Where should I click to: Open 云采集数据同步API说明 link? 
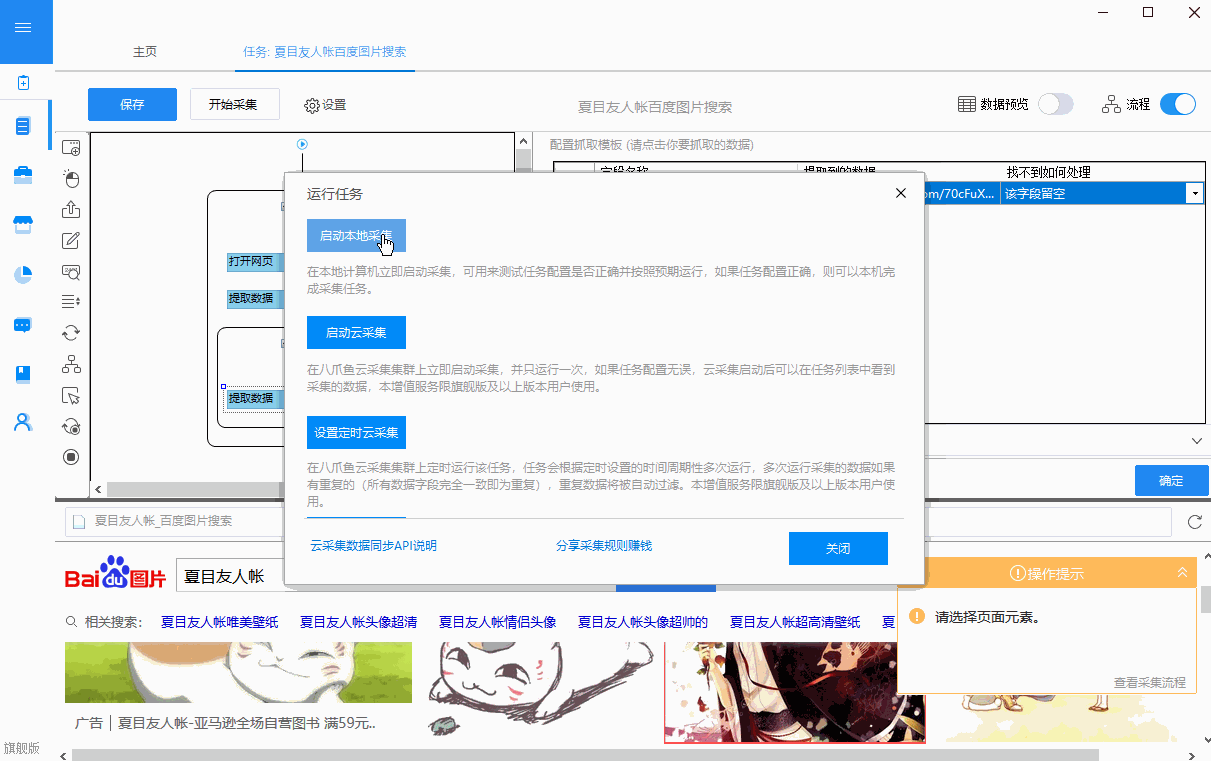(x=374, y=546)
